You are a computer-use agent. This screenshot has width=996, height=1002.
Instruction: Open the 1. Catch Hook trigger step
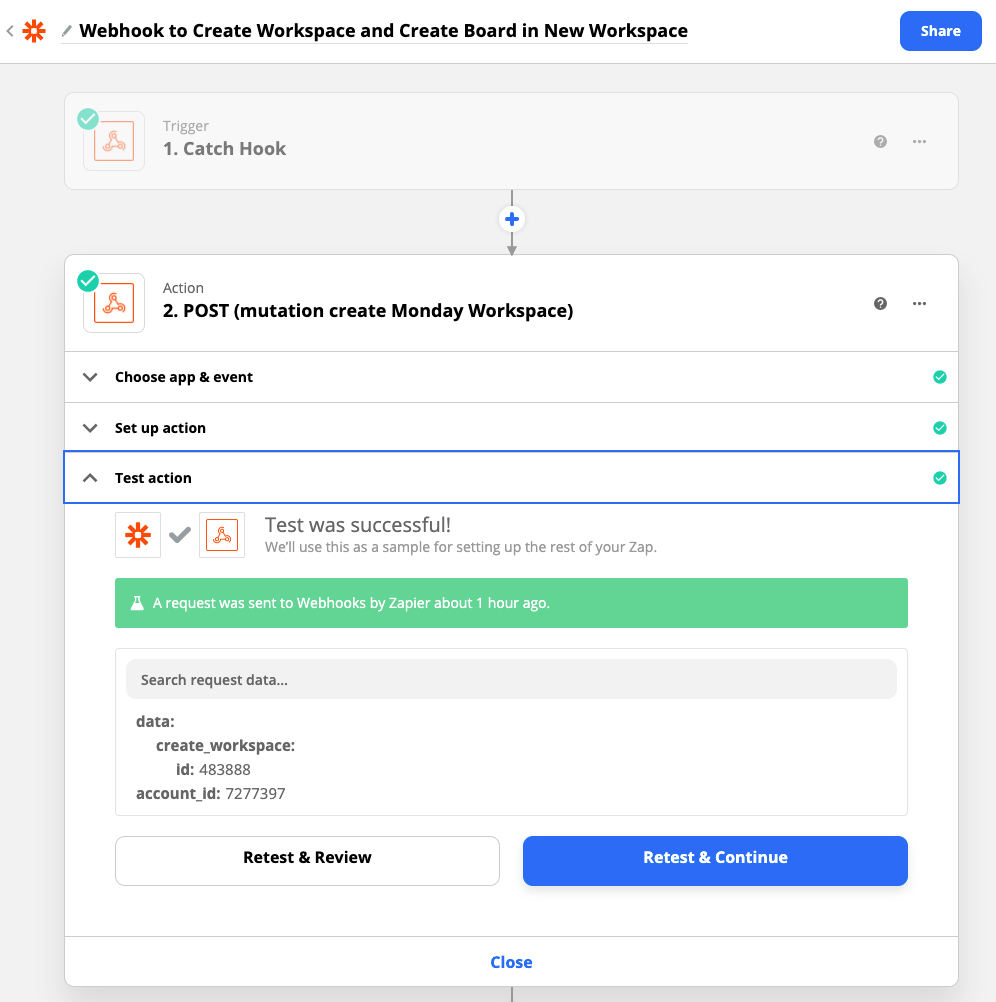pos(511,141)
